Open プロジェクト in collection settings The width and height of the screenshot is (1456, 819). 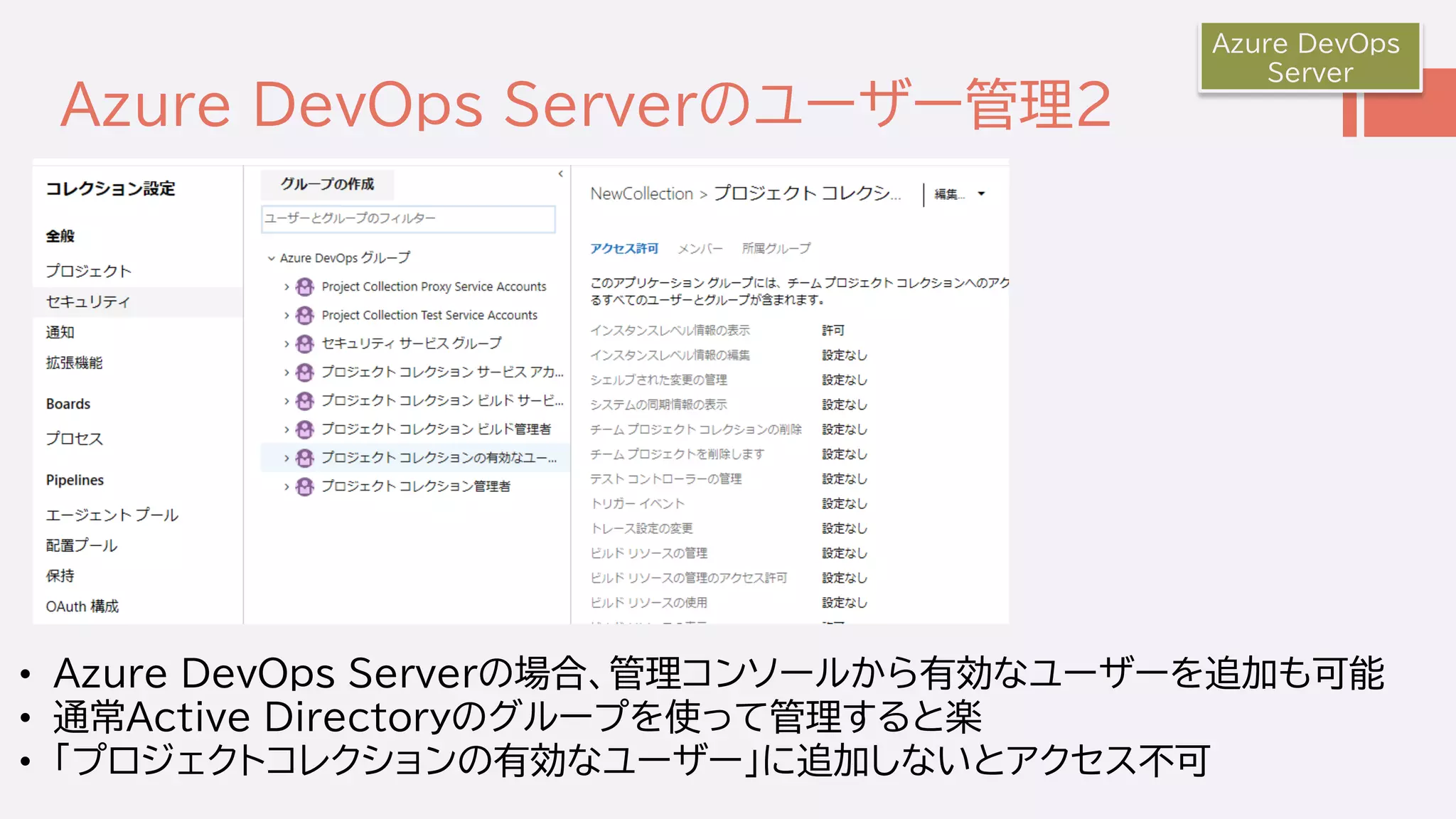[x=89, y=271]
